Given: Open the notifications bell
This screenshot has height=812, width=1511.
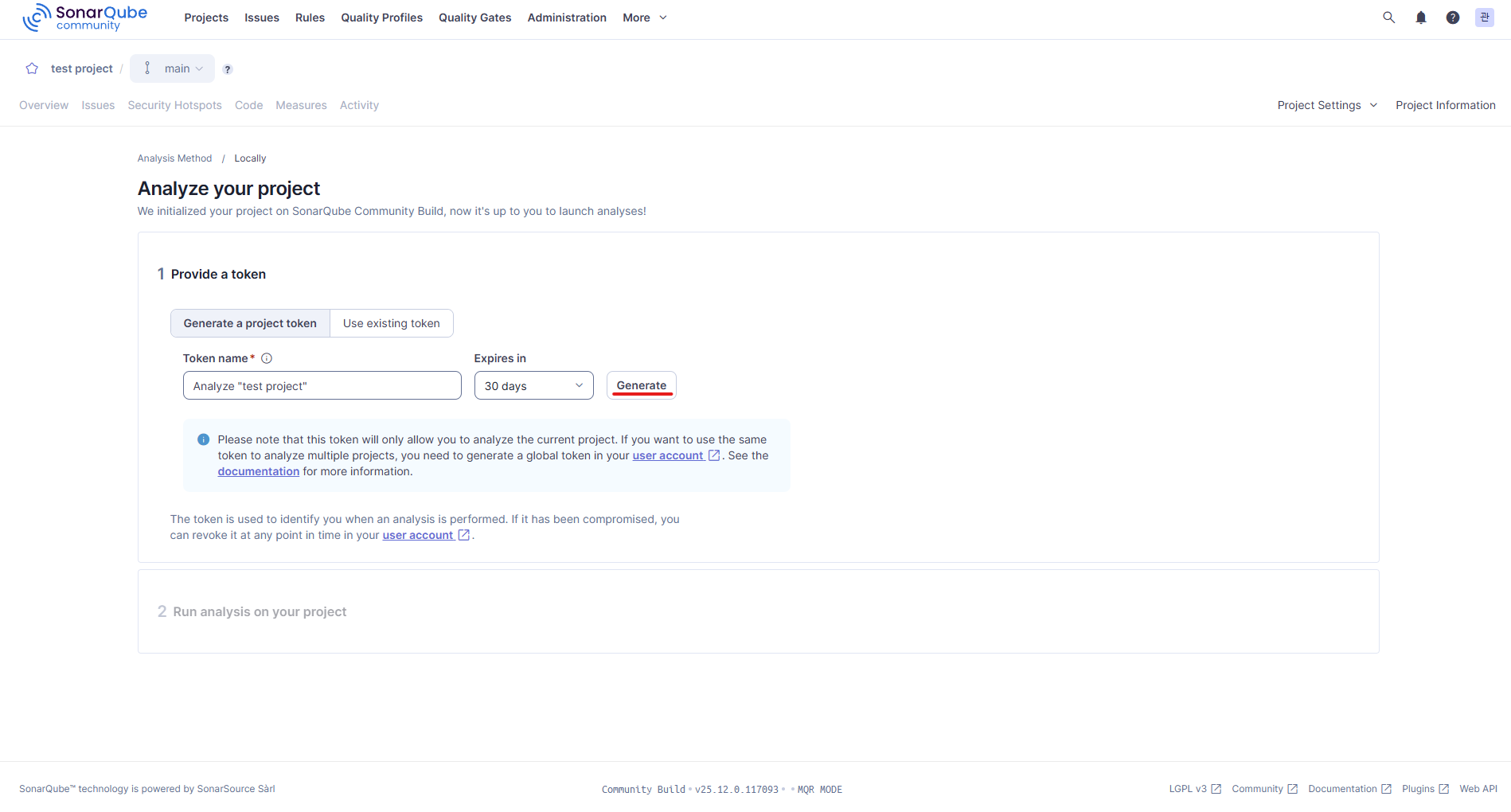Looking at the screenshot, I should tap(1421, 18).
